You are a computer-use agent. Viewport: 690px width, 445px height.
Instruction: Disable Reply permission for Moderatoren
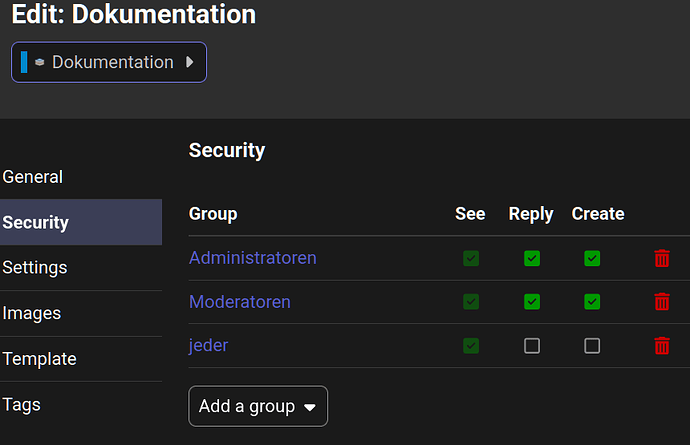point(532,302)
